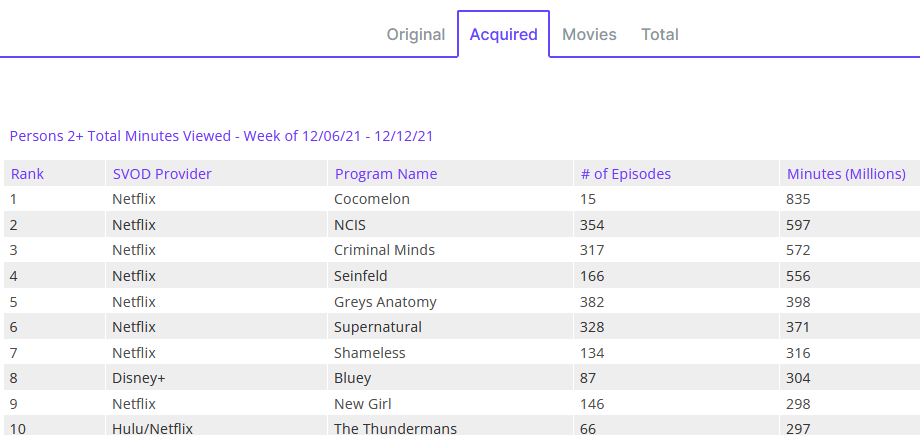Viewport: 920px width, 442px height.
Task: Click the Disney+ provider cell
Action: pos(139,378)
